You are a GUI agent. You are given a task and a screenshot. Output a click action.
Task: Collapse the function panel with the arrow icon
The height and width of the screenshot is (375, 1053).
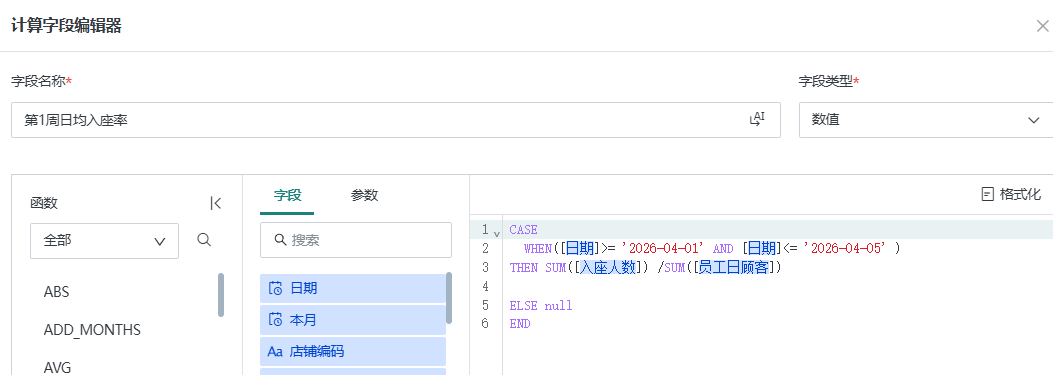pos(216,203)
